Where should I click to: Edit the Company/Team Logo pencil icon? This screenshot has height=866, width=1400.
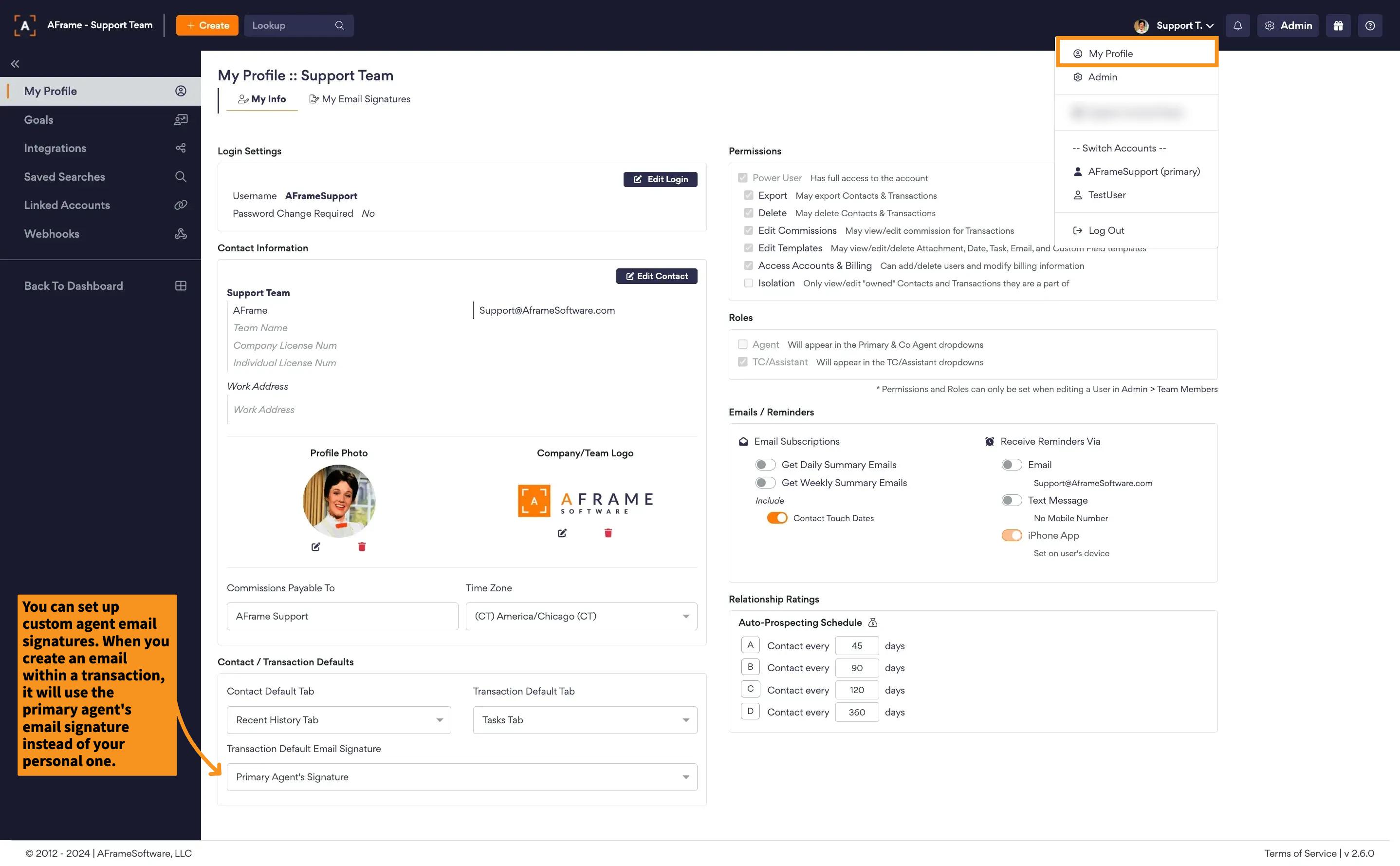point(562,533)
